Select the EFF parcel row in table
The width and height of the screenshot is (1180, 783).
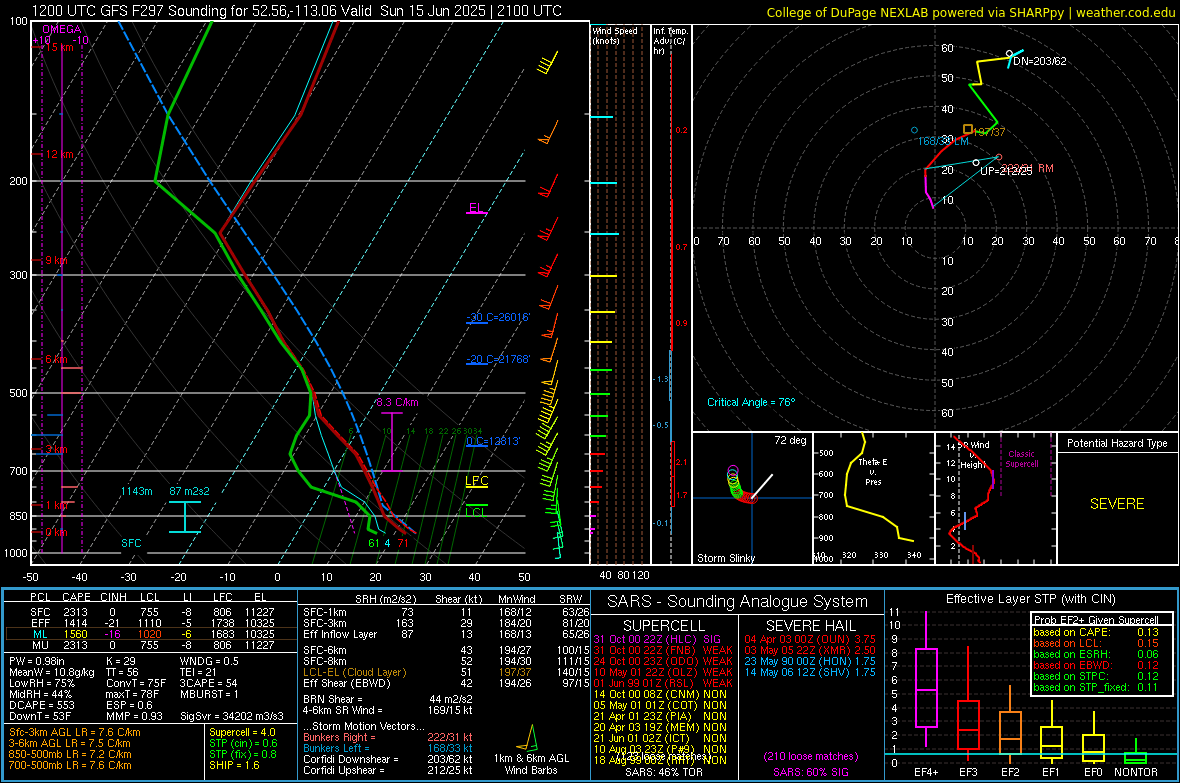point(151,623)
